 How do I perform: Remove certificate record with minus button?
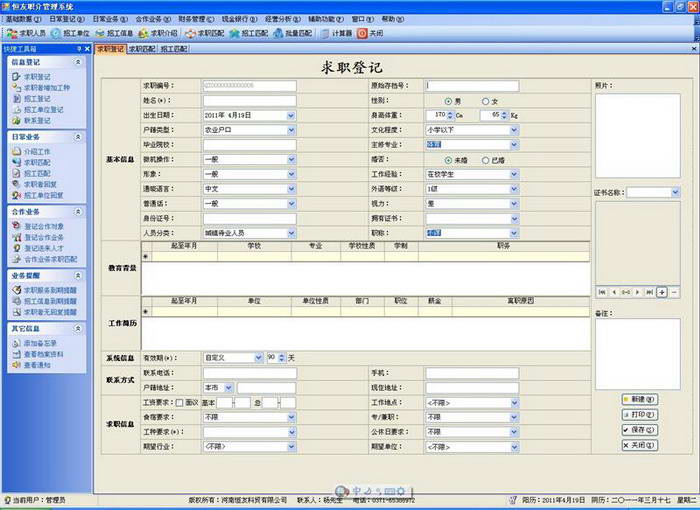[x=674, y=292]
